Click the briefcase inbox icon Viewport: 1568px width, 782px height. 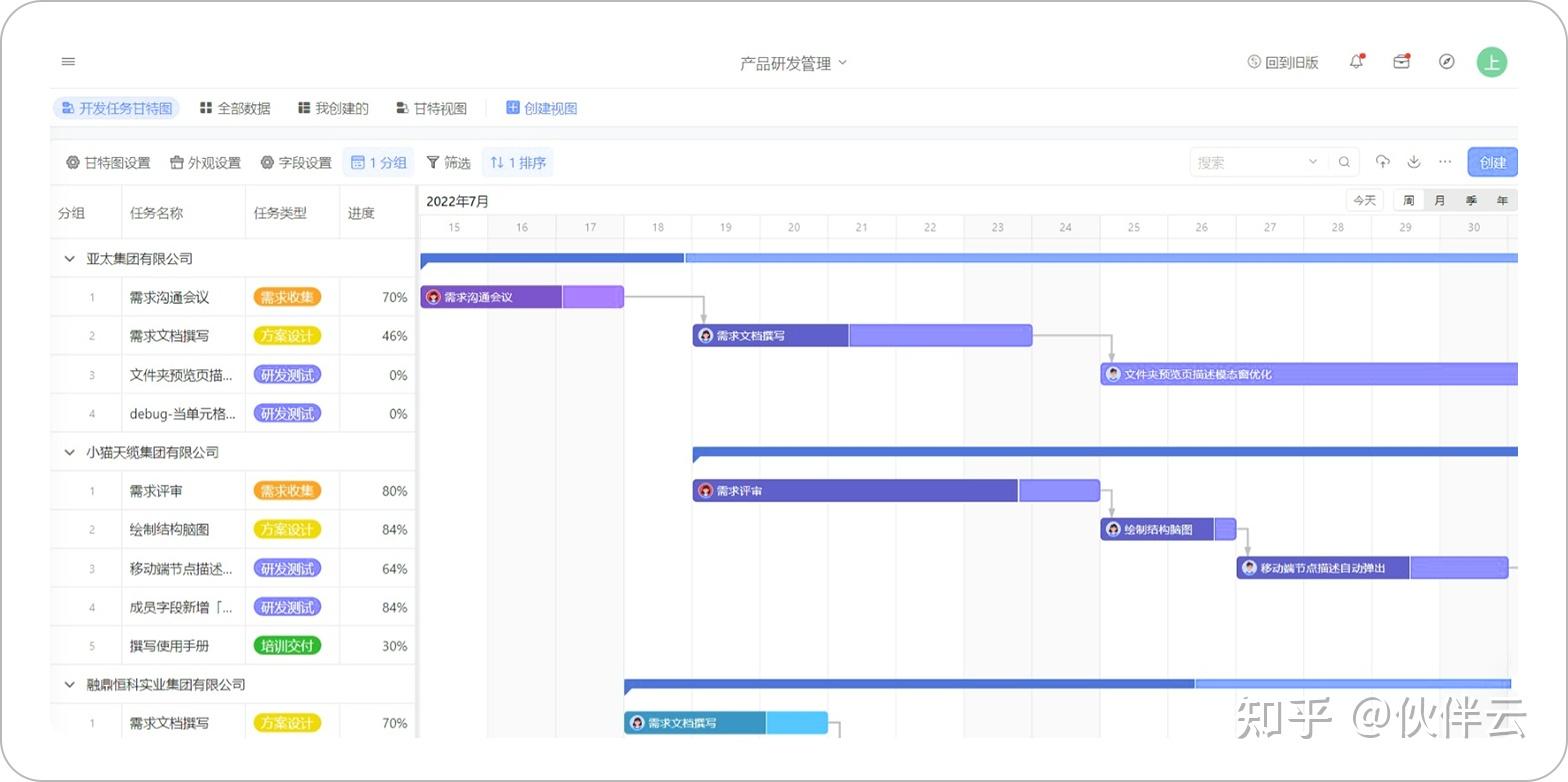(x=1401, y=62)
